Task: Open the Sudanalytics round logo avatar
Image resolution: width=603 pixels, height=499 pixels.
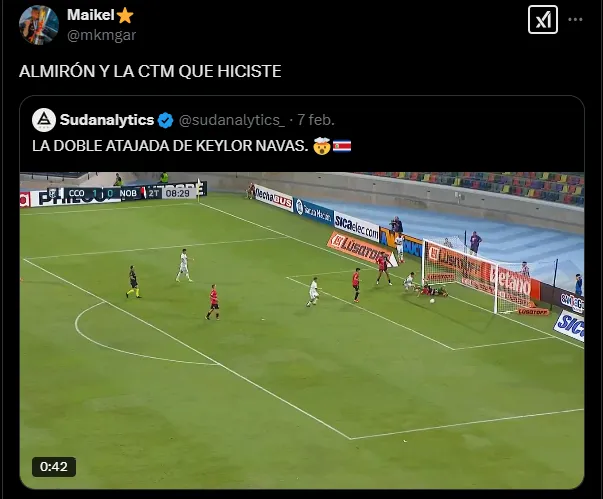Action: coord(44,120)
